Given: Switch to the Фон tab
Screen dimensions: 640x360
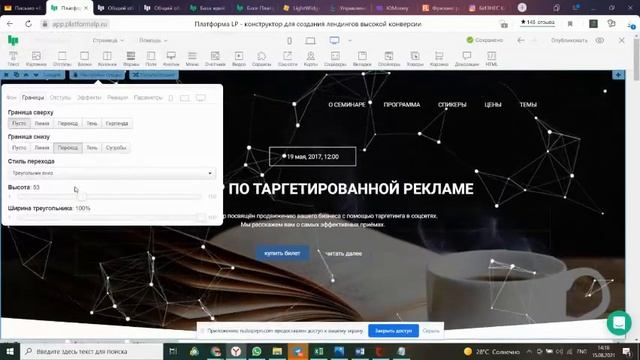Looking at the screenshot, I should pos(11,98).
